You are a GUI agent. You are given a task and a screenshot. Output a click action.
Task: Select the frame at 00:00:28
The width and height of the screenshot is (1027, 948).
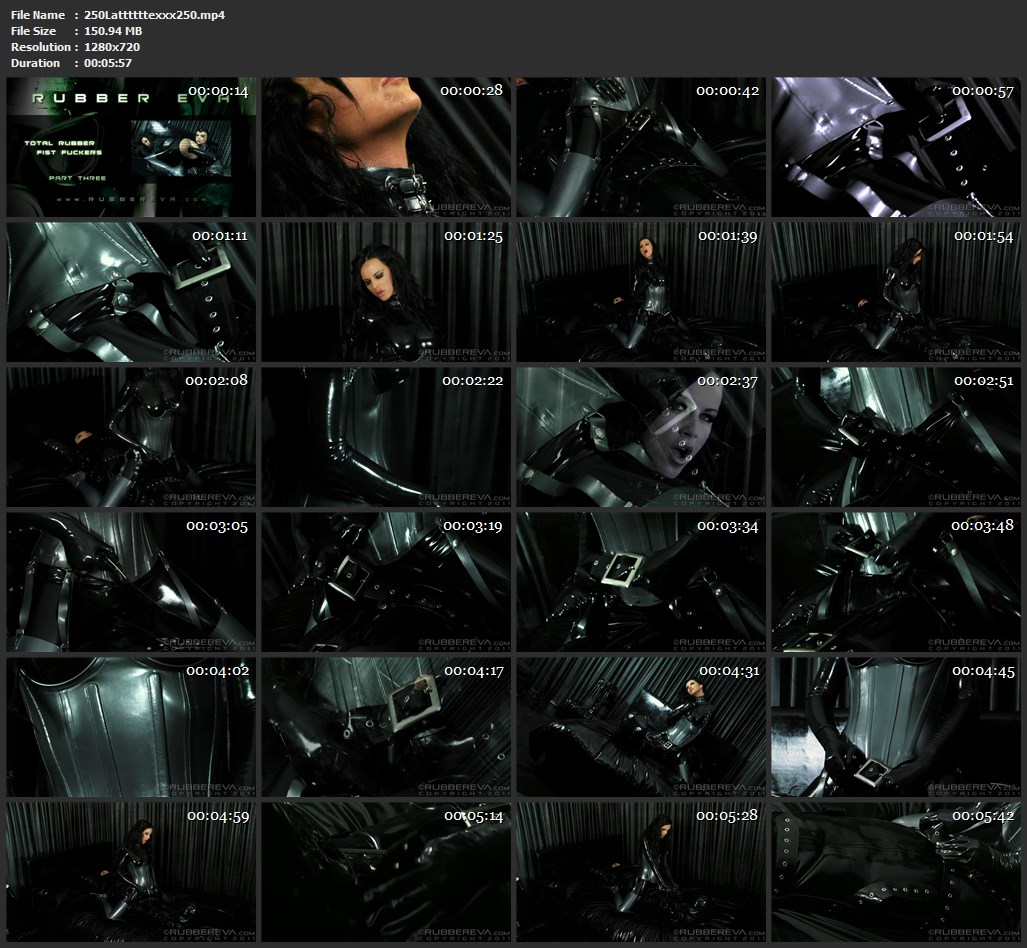[386, 147]
